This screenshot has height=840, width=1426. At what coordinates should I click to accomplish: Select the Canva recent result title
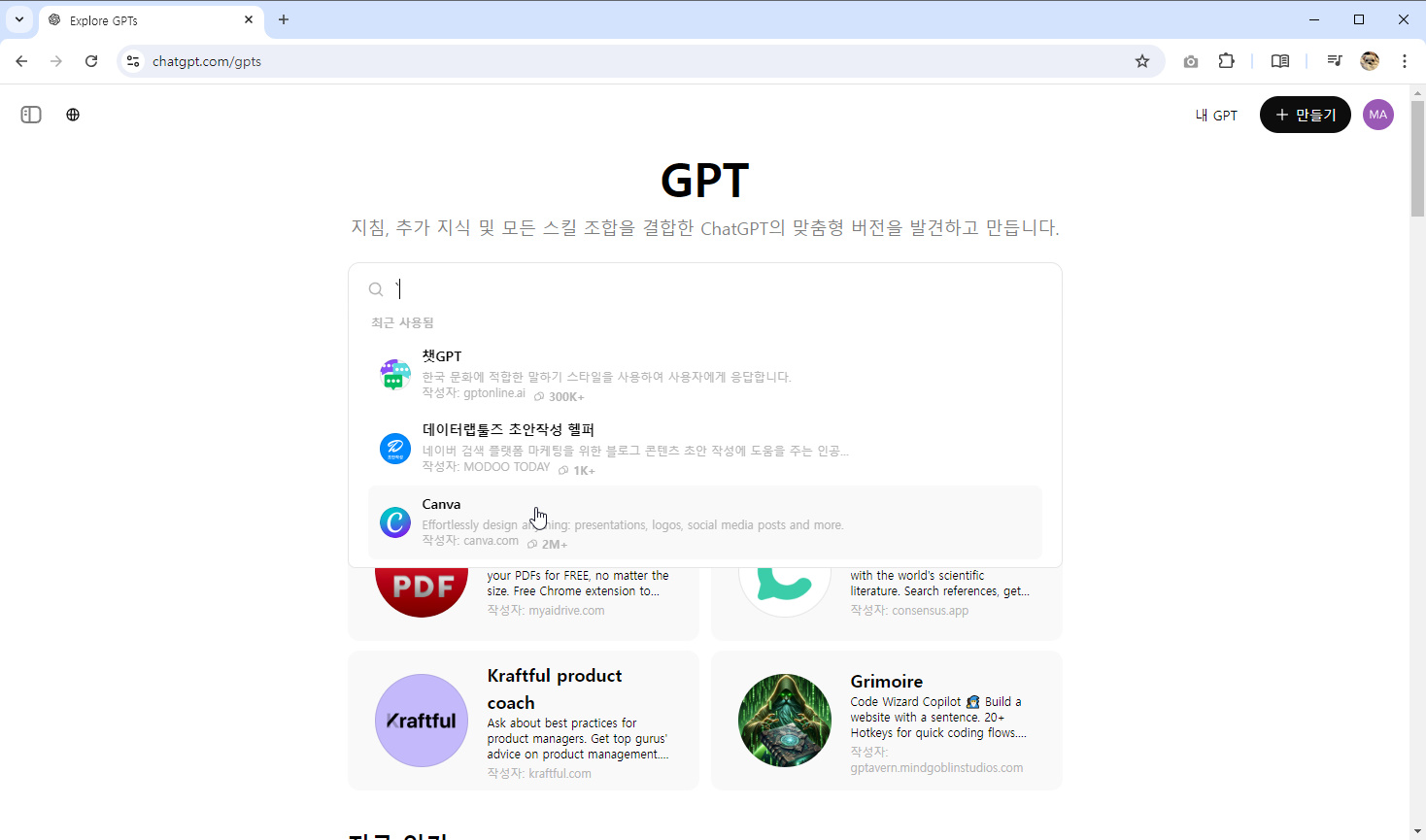pyautogui.click(x=441, y=504)
